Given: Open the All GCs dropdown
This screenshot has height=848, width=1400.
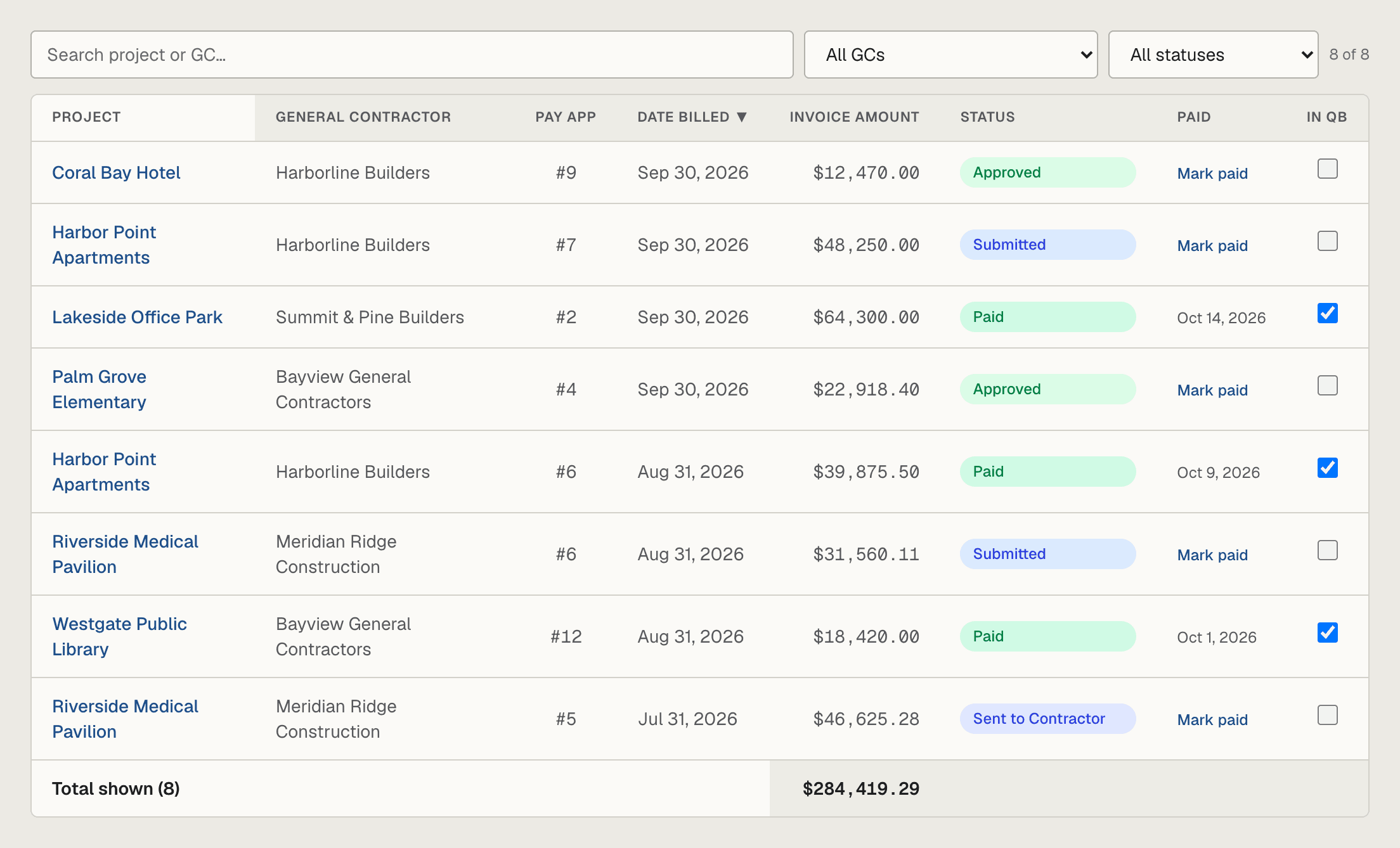Looking at the screenshot, I should [950, 55].
